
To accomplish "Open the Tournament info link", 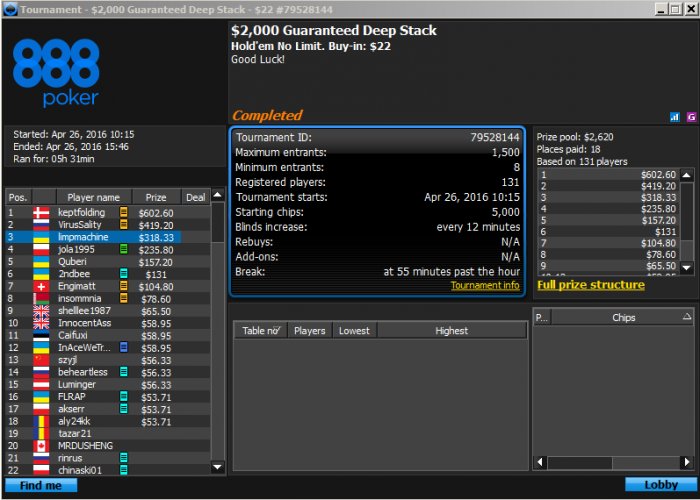I will pos(484,285).
